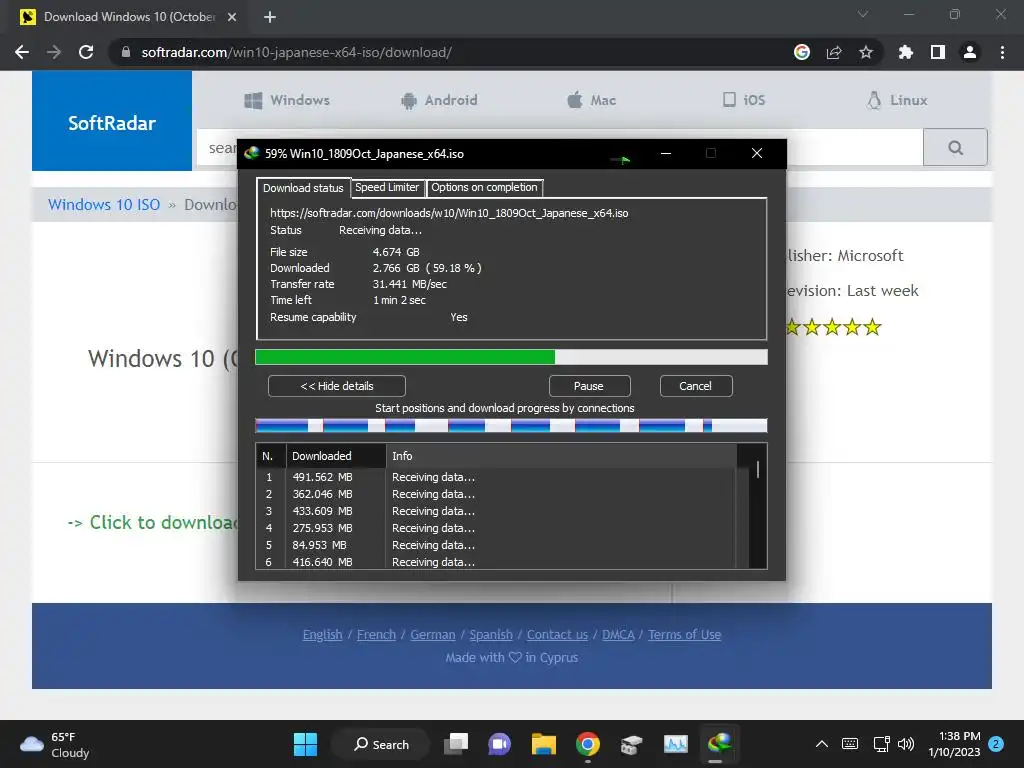Open the German language link
The image size is (1024, 768).
click(x=432, y=635)
